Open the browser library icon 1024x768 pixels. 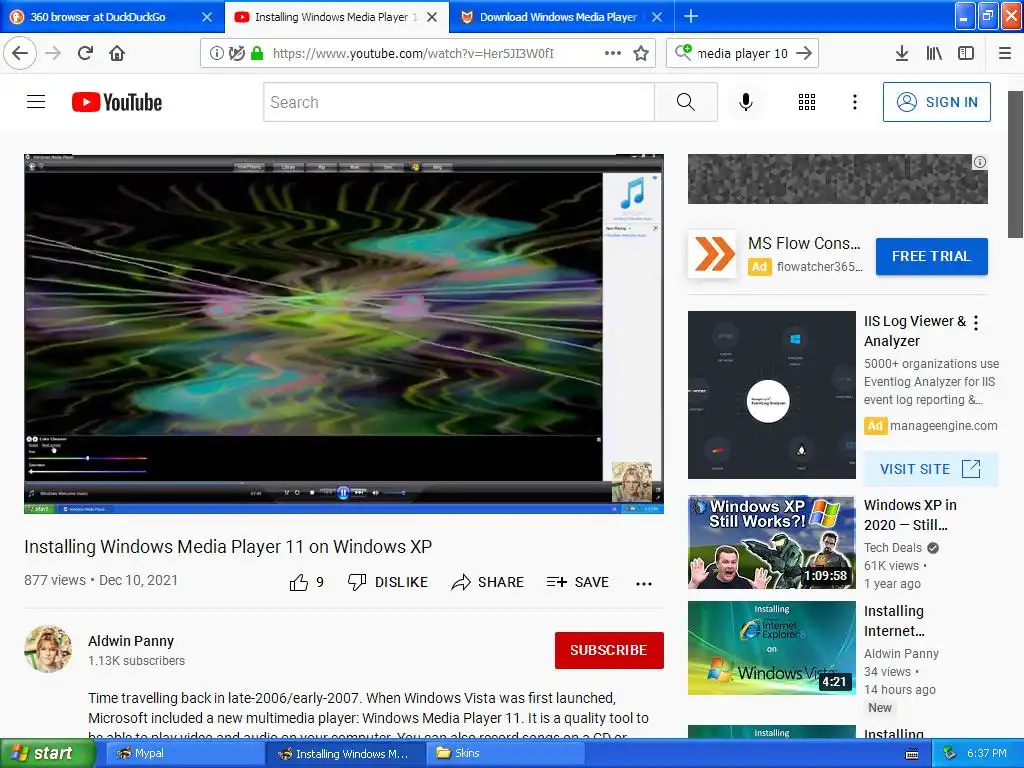(934, 54)
